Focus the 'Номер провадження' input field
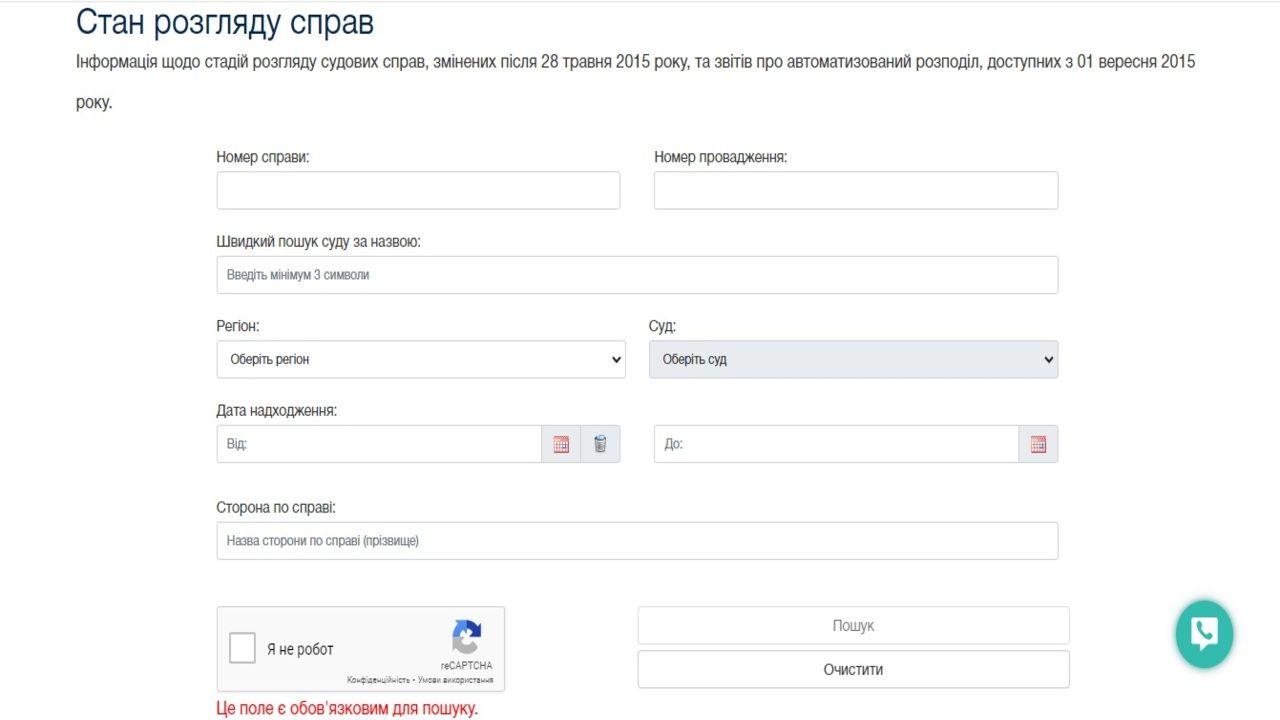 pyautogui.click(x=856, y=190)
